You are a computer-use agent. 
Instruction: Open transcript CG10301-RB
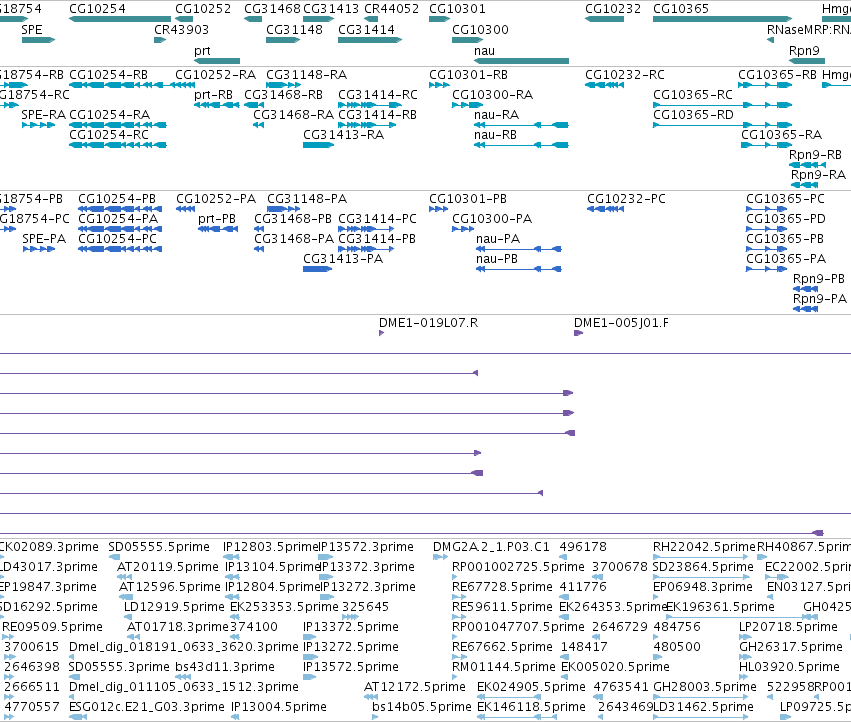tap(468, 74)
